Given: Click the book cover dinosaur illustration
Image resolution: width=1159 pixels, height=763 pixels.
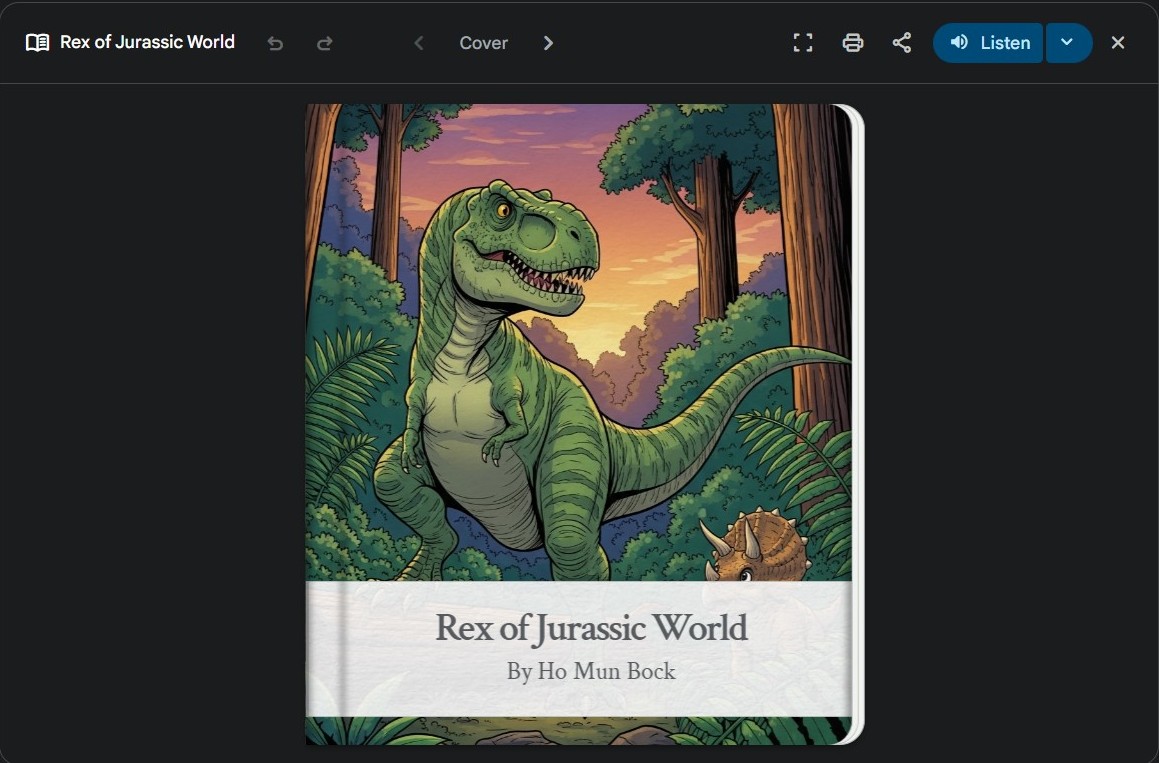Looking at the screenshot, I should 578,342.
